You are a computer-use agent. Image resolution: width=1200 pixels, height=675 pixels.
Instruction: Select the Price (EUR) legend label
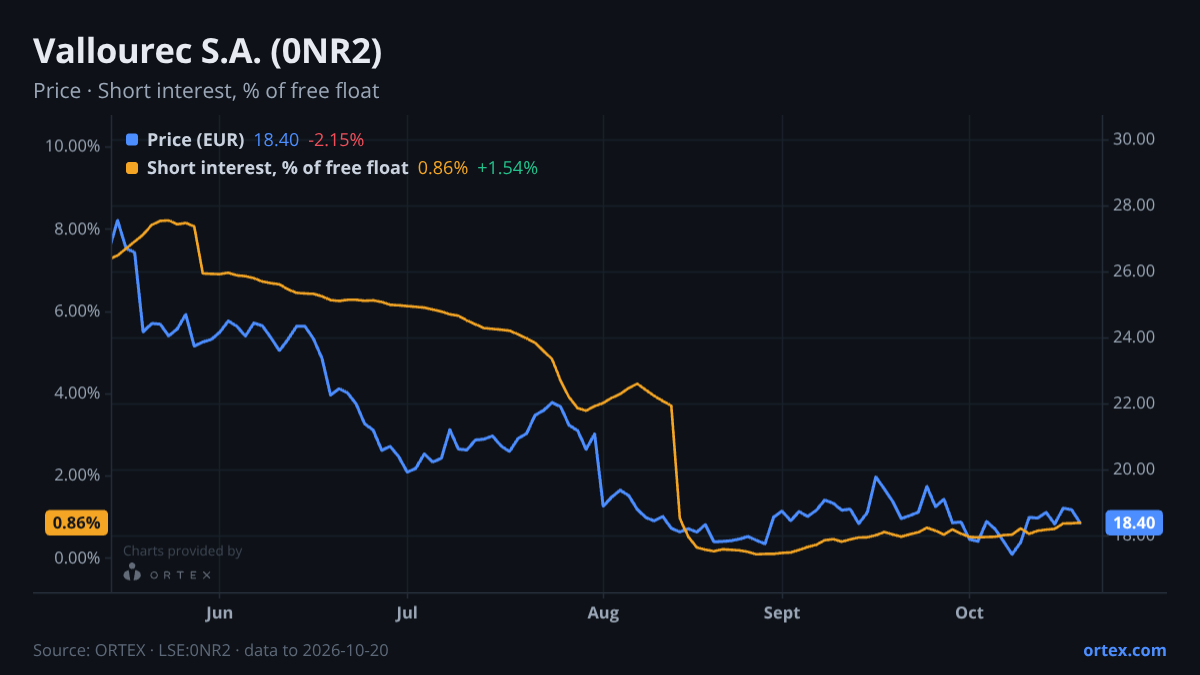[x=195, y=140]
